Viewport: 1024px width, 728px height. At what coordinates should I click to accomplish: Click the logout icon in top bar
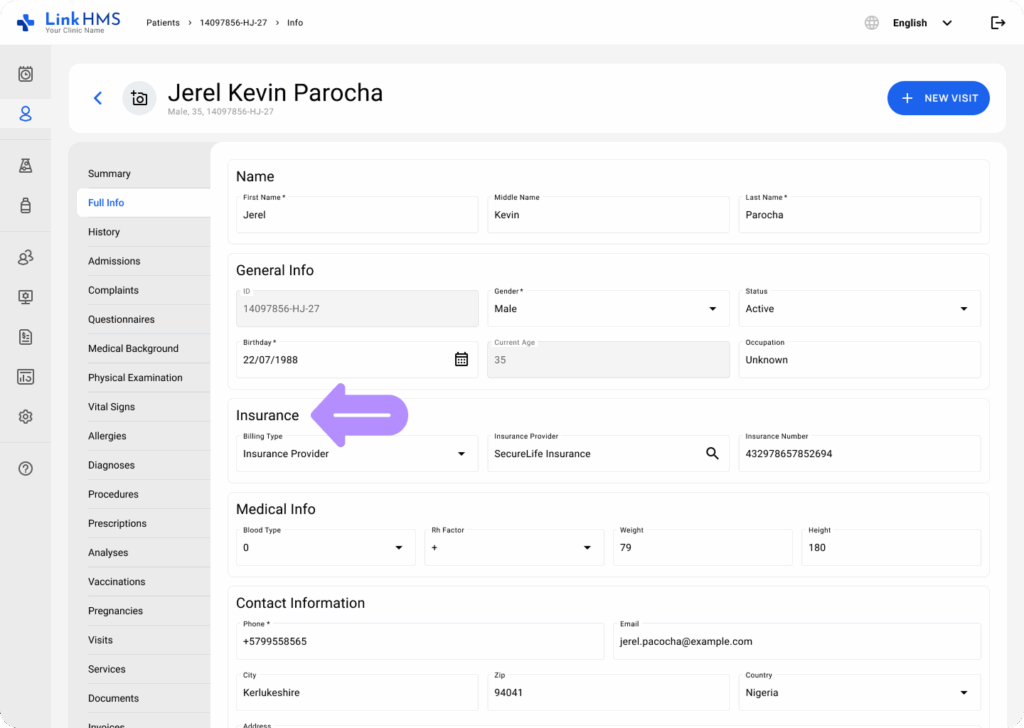997,23
